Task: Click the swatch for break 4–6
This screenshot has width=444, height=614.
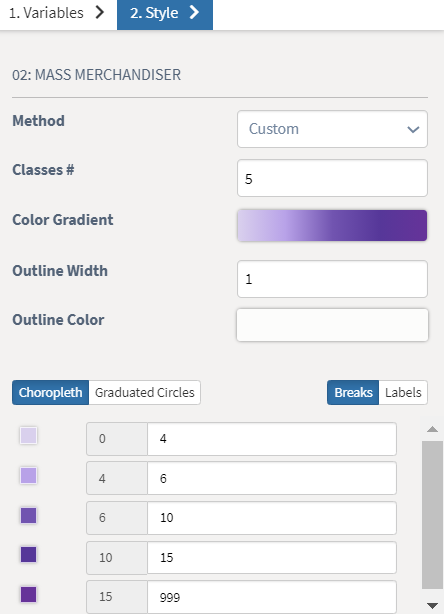Action: point(28,475)
